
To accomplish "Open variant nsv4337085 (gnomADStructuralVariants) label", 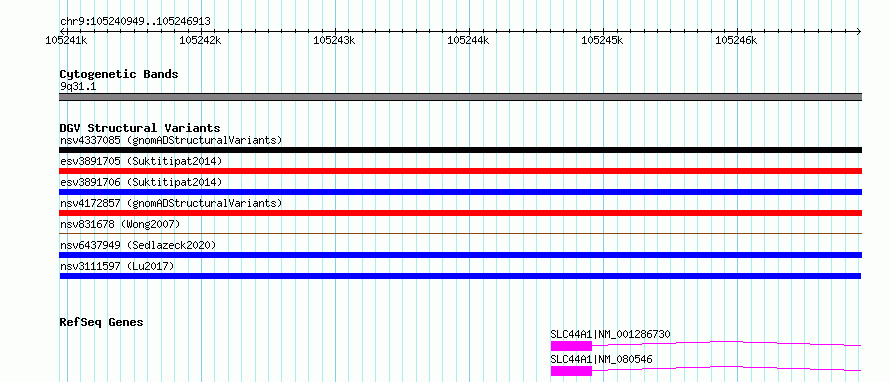I will [171, 140].
